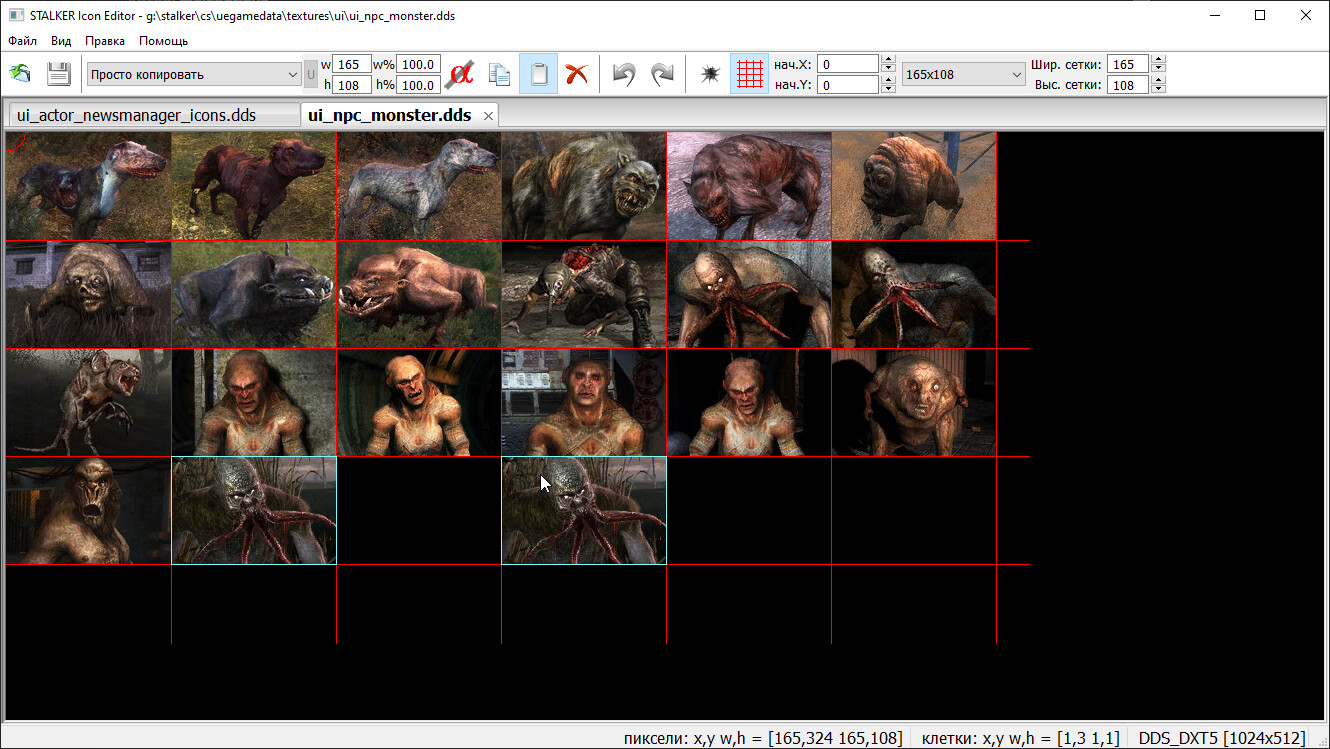Click the save floppy disk icon

(x=59, y=74)
